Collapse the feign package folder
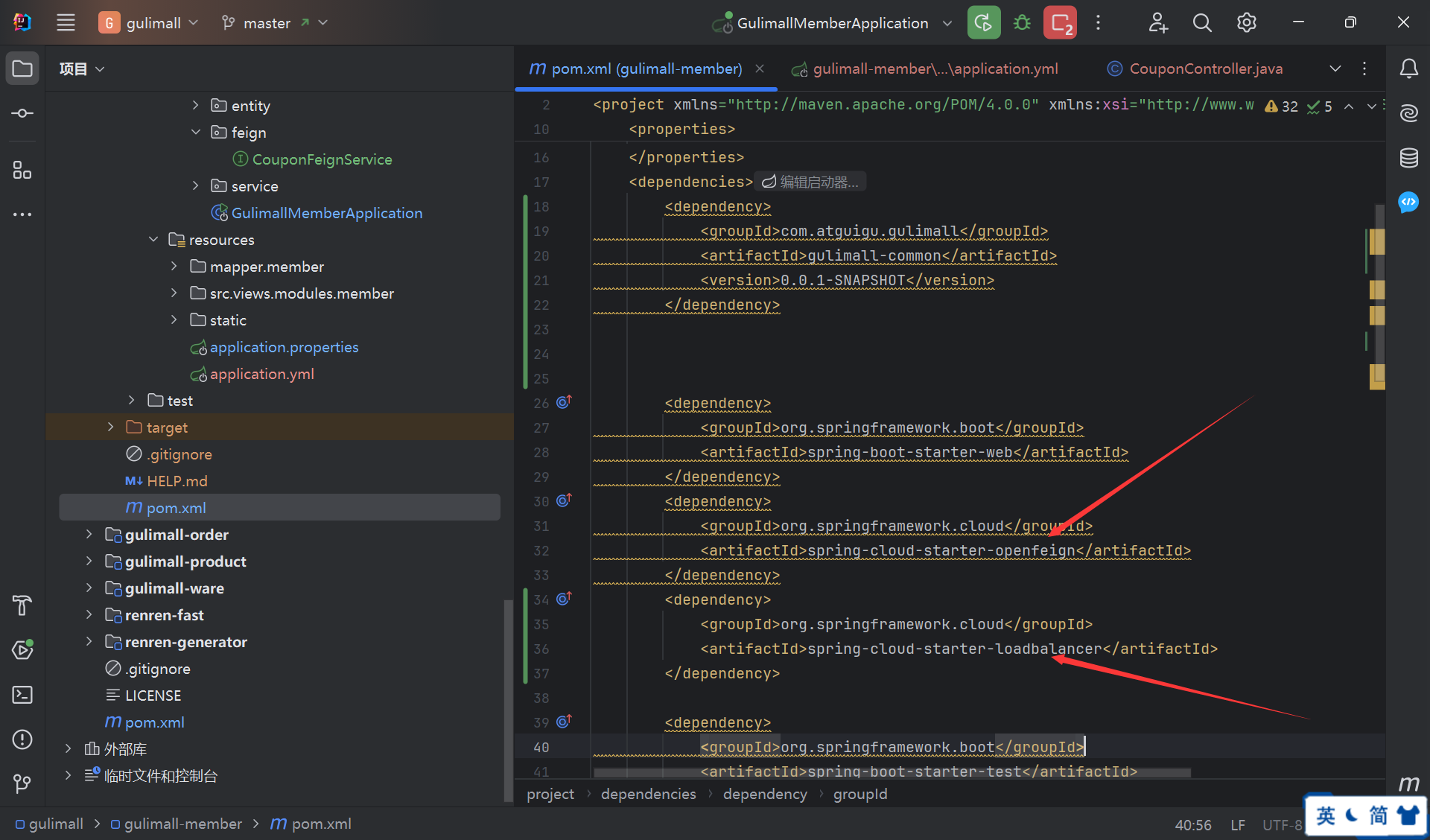 coord(196,132)
